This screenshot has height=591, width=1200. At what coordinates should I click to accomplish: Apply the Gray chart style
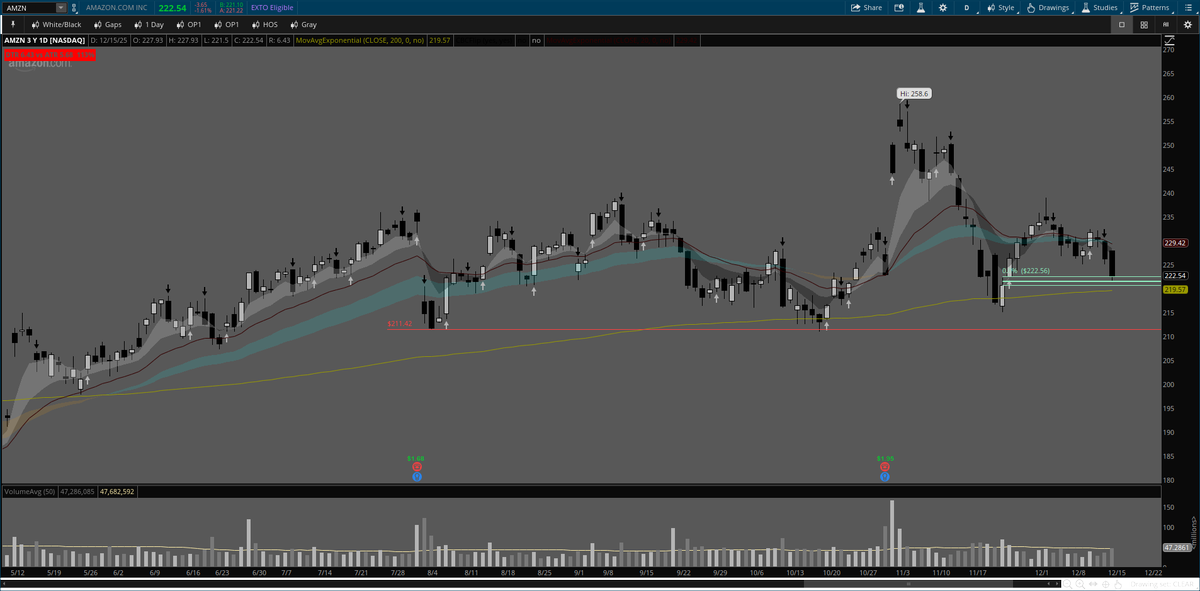303,23
